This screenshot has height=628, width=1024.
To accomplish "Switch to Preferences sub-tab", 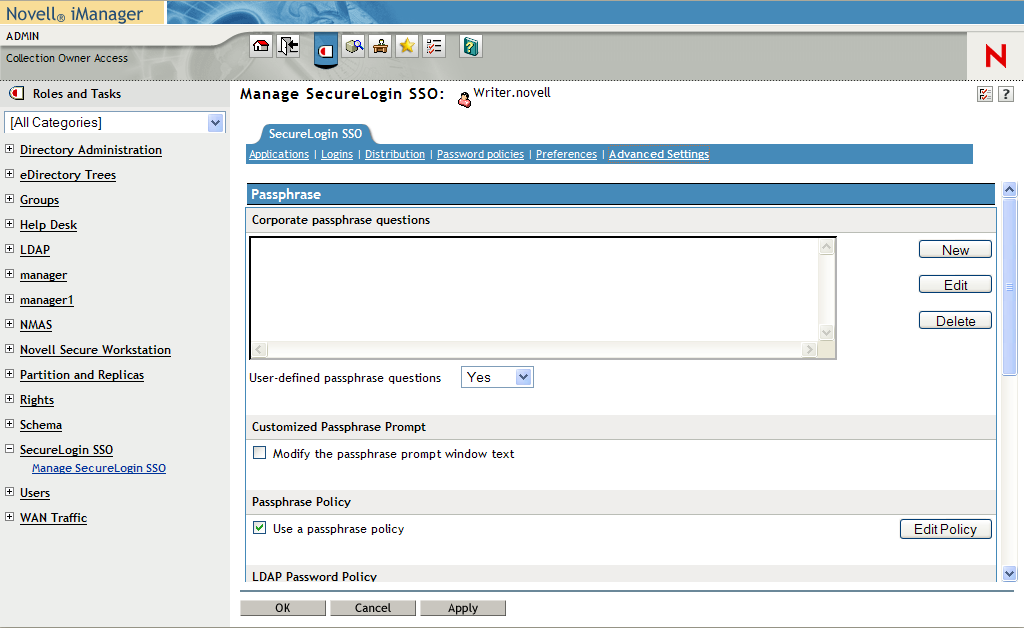I will coord(566,154).
